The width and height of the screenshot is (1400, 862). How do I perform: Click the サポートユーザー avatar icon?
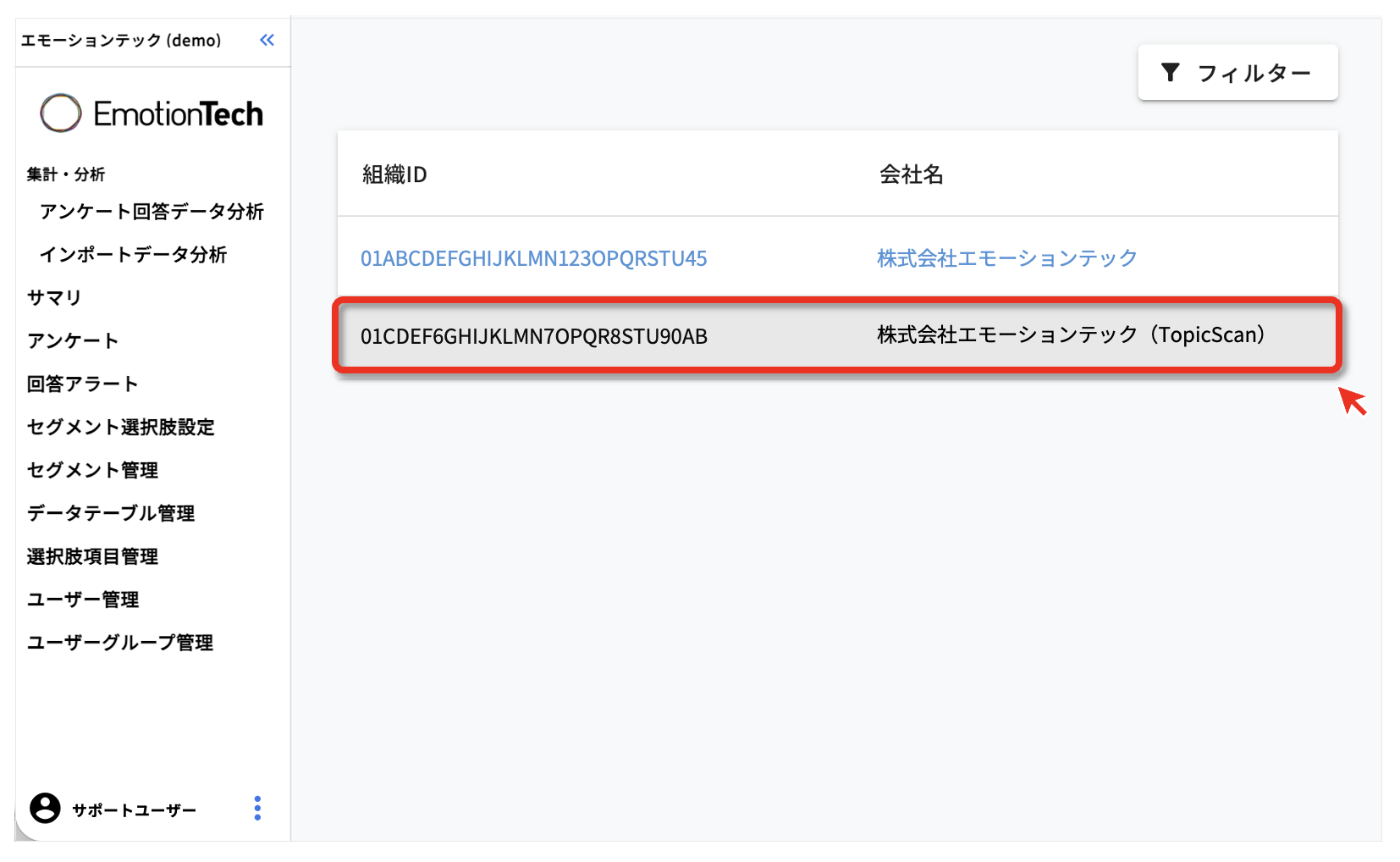[45, 808]
